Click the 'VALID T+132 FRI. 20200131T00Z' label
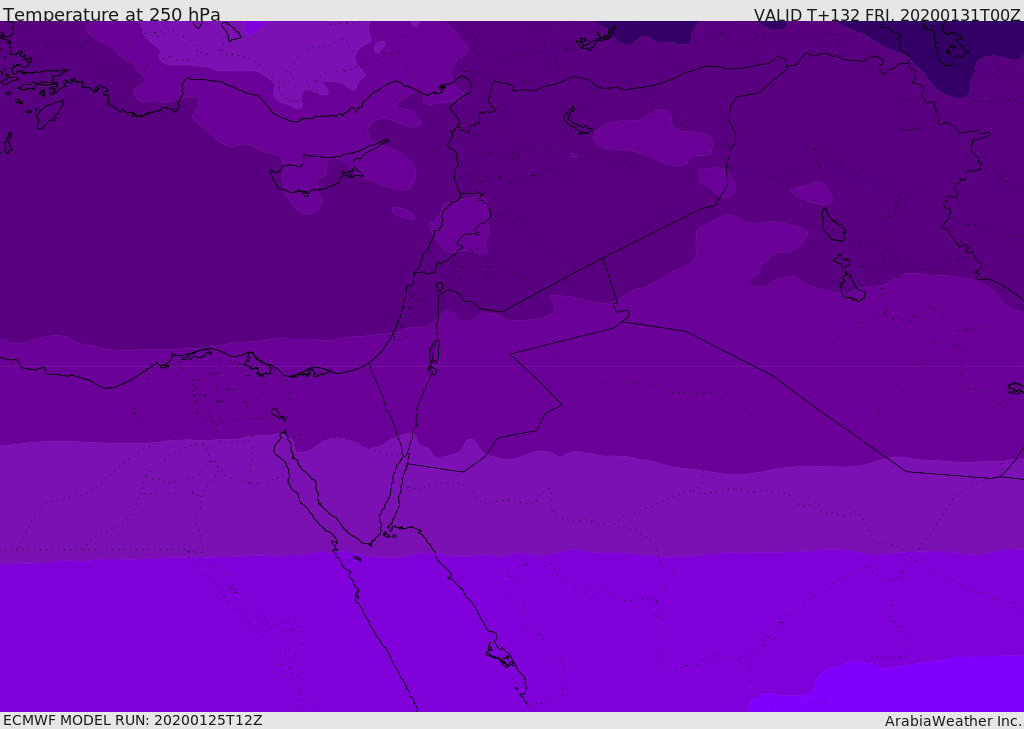The height and width of the screenshot is (729, 1024). point(887,15)
